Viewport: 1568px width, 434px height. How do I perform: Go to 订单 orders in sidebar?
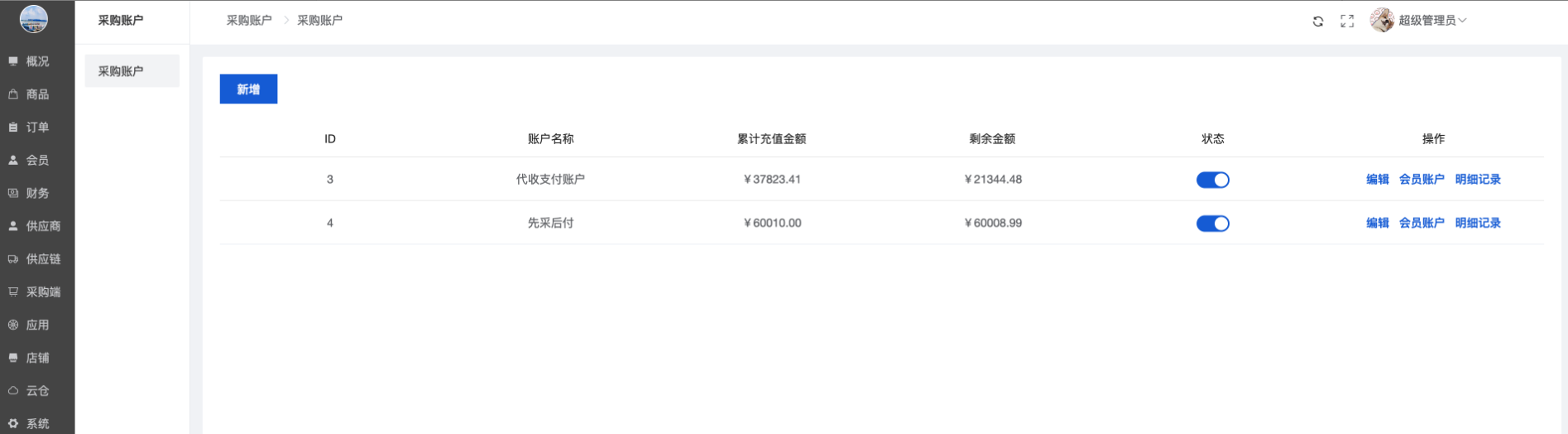click(x=36, y=128)
